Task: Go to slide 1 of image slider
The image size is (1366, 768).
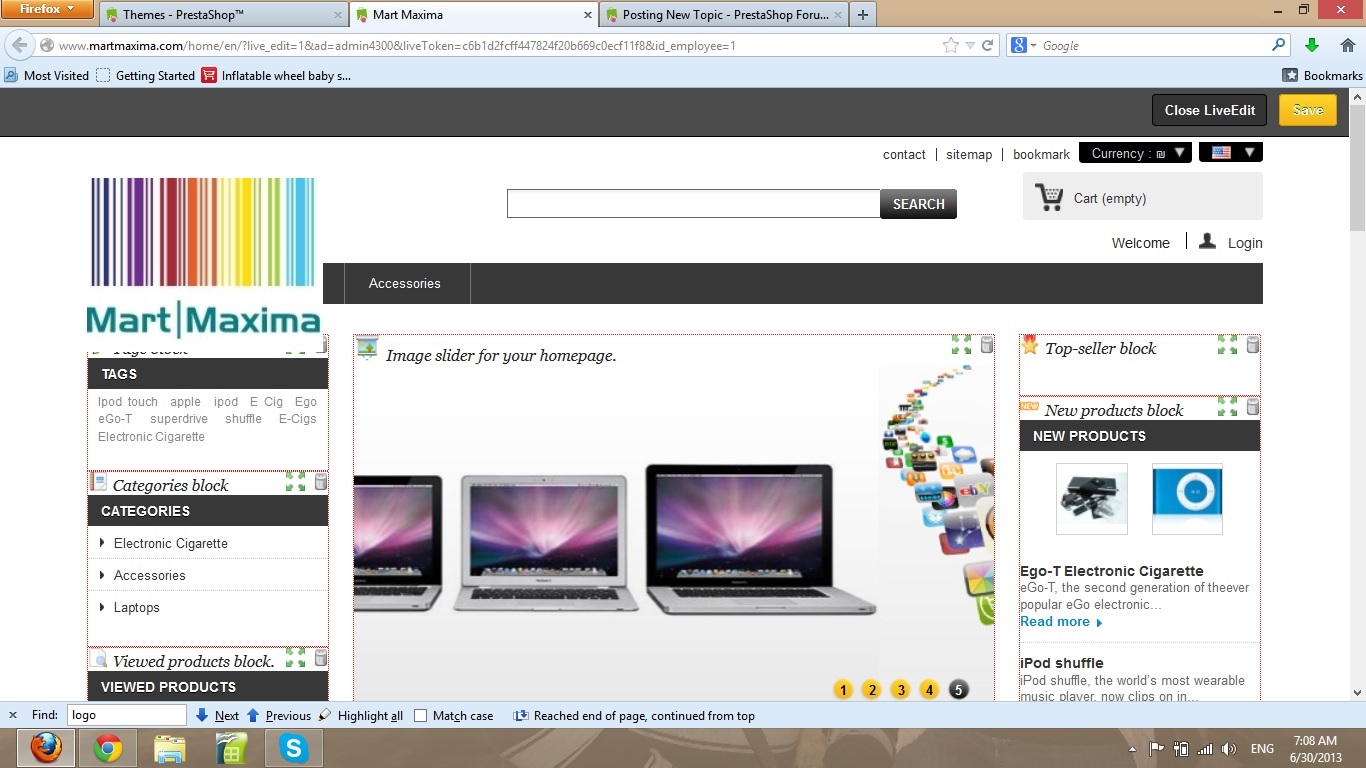Action: pos(843,690)
